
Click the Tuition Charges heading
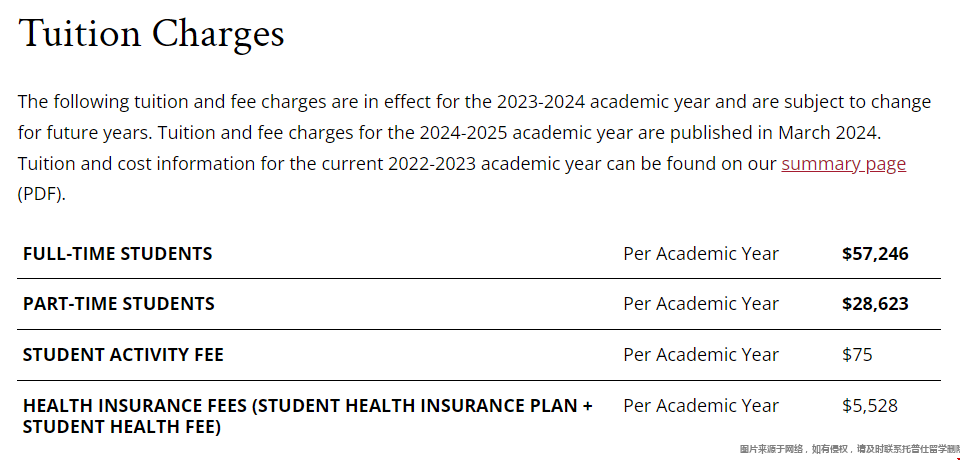pos(152,34)
